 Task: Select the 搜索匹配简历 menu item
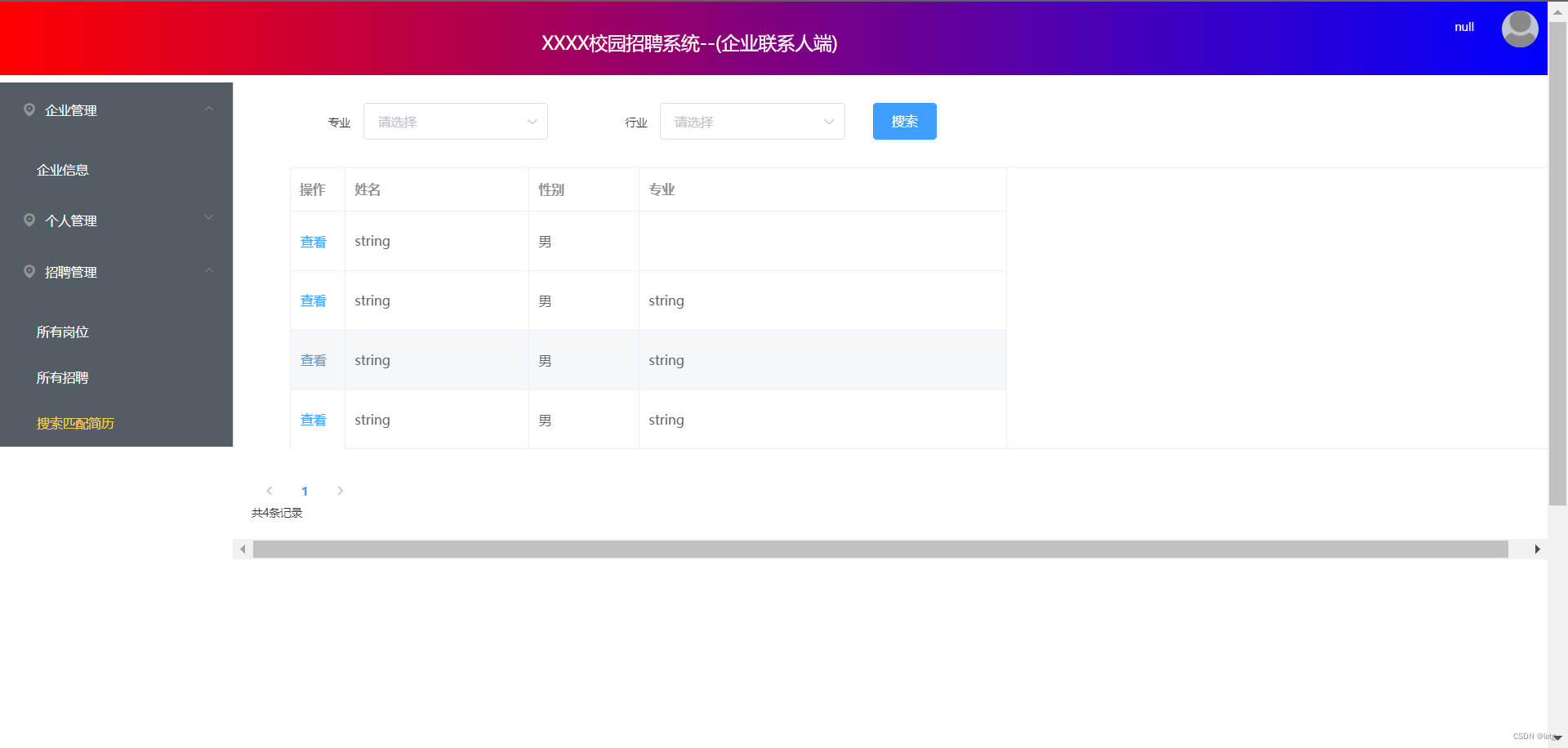pyautogui.click(x=75, y=423)
